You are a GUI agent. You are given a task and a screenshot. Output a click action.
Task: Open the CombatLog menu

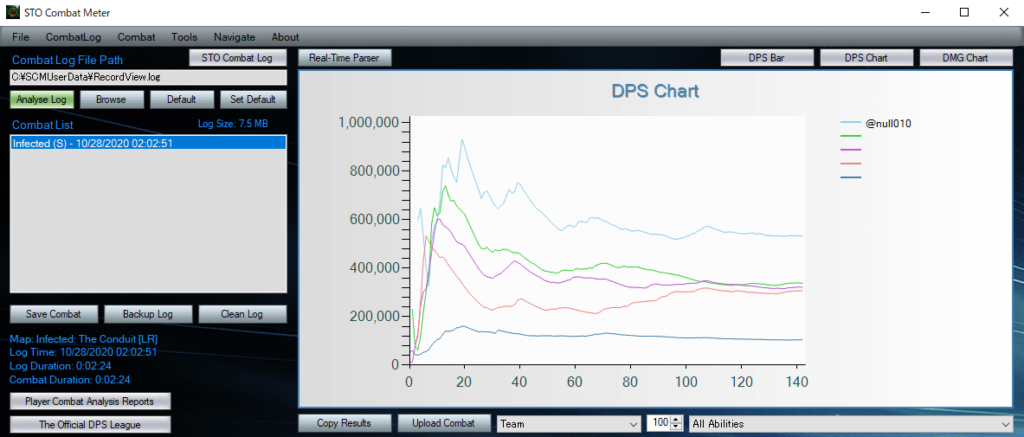[x=74, y=37]
